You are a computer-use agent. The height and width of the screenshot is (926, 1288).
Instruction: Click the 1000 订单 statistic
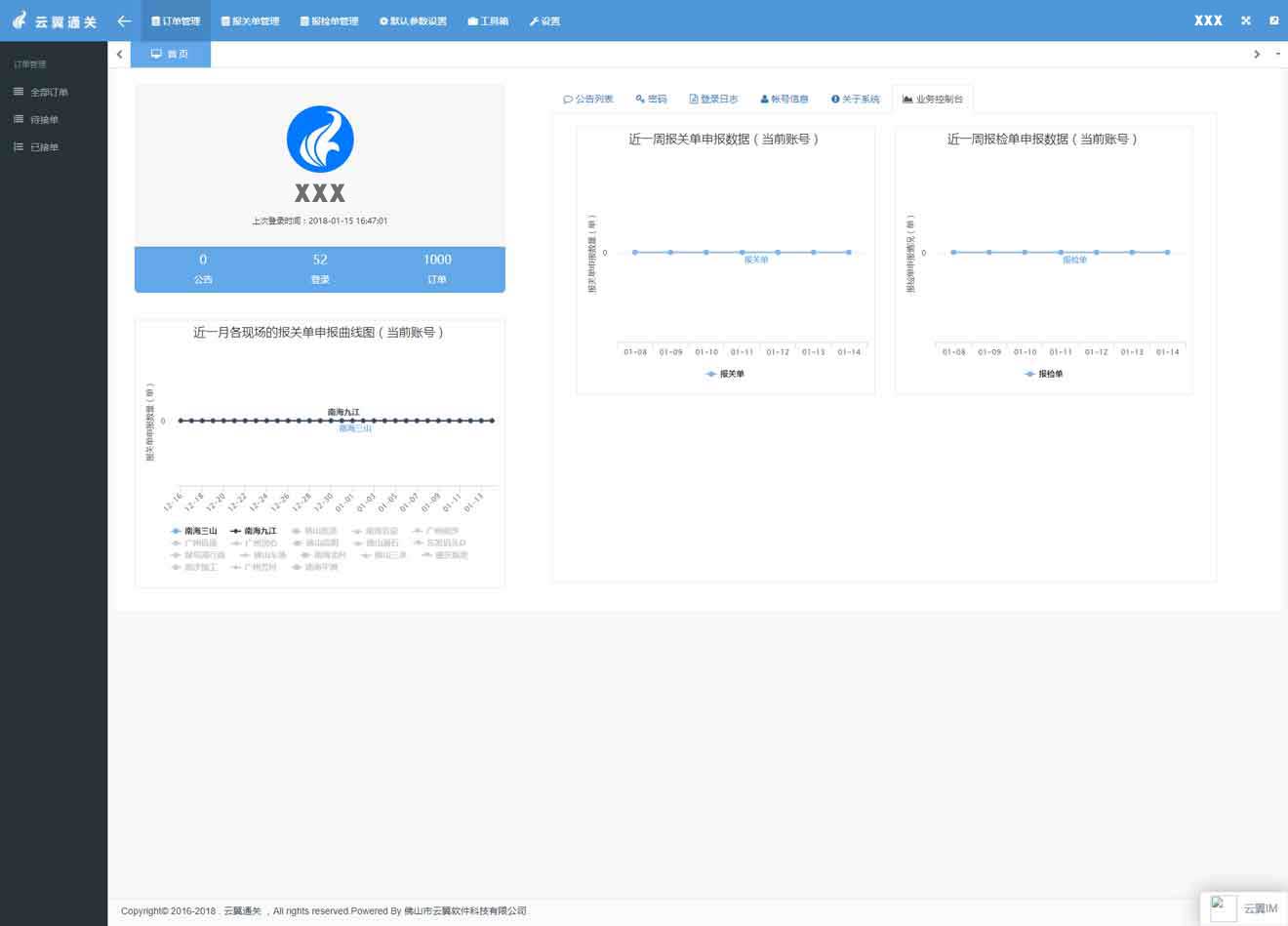(x=437, y=268)
